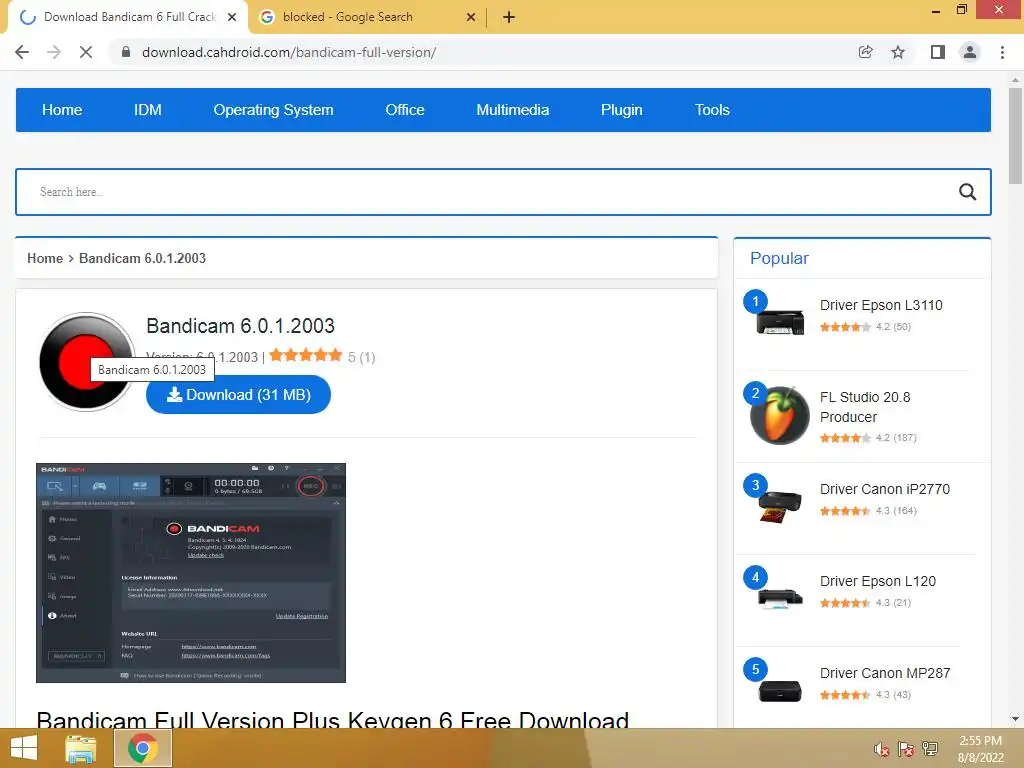Go back using the browser back arrow

tap(22, 52)
